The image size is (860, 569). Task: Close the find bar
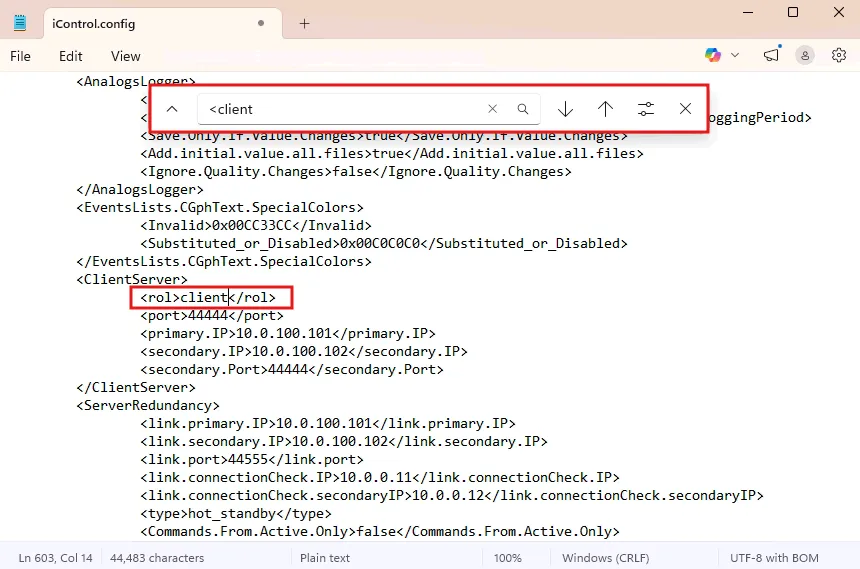[686, 109]
